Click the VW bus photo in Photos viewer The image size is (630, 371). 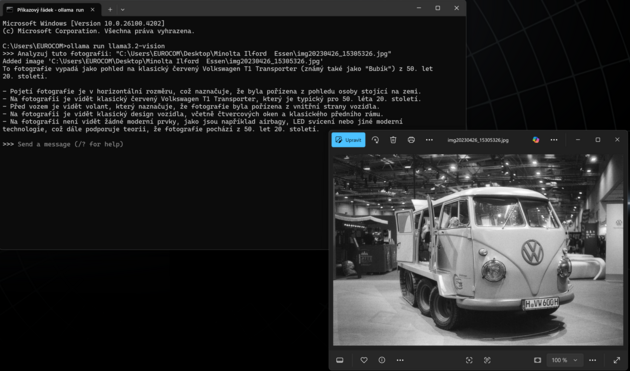478,250
